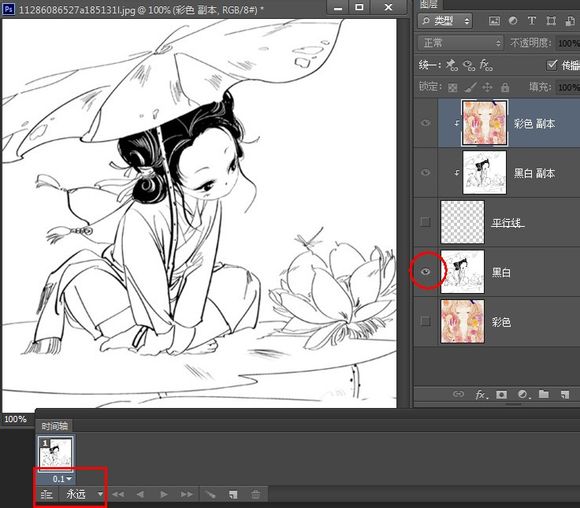580x508 pixels.
Task: Click the 黑白 layer name
Action: point(501,272)
